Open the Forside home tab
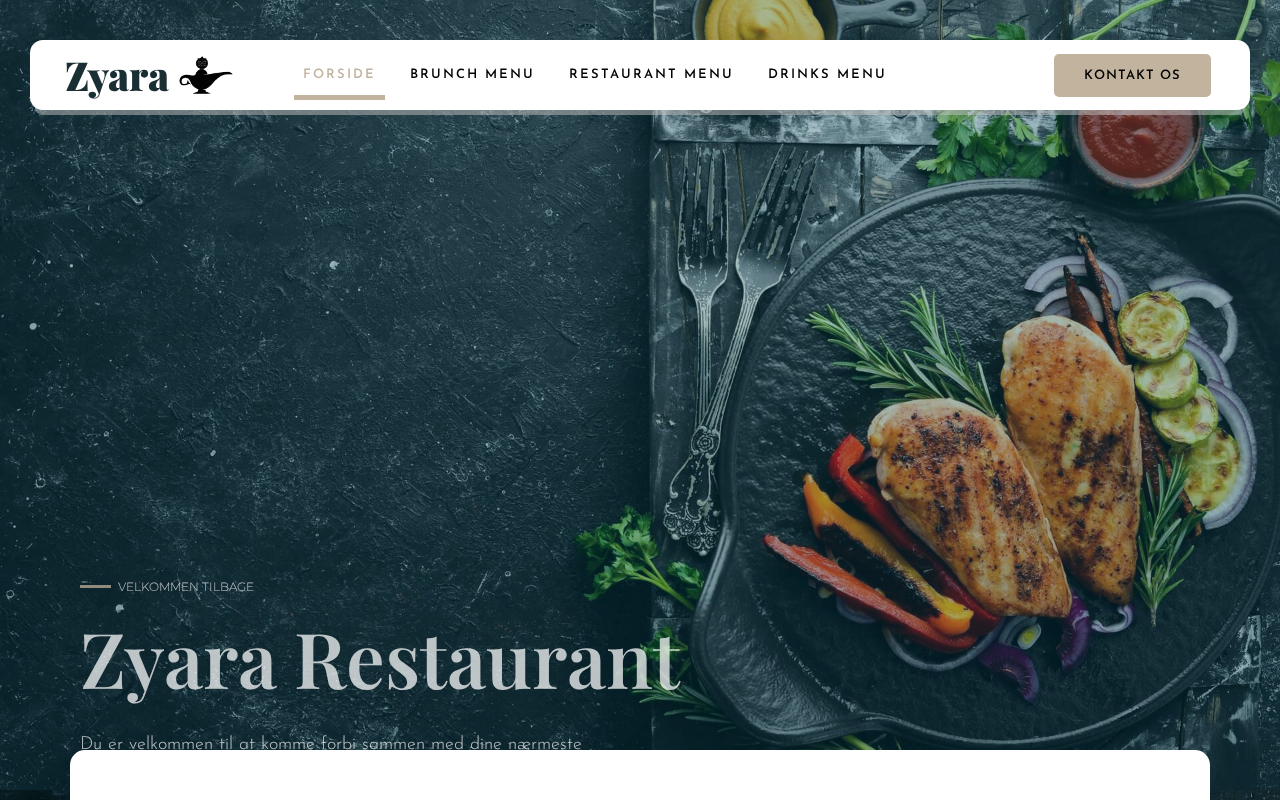The height and width of the screenshot is (800, 1280). (339, 75)
